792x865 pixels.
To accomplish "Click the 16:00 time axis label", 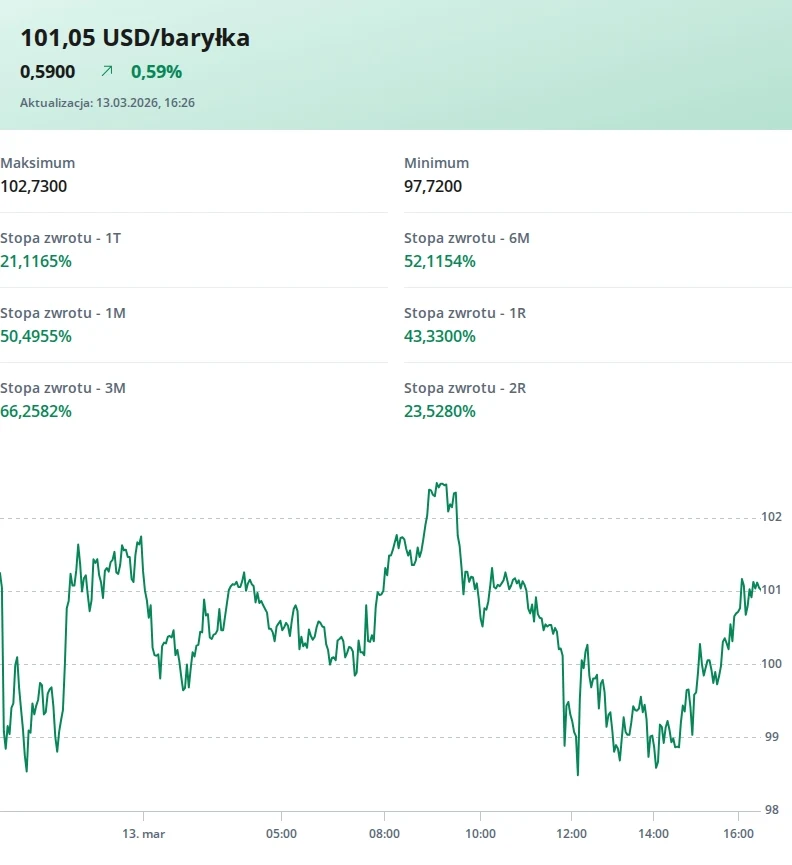I will (738, 833).
